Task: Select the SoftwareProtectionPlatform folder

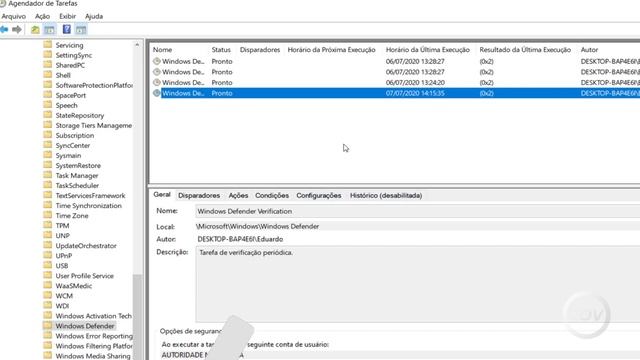Action: pos(94,85)
